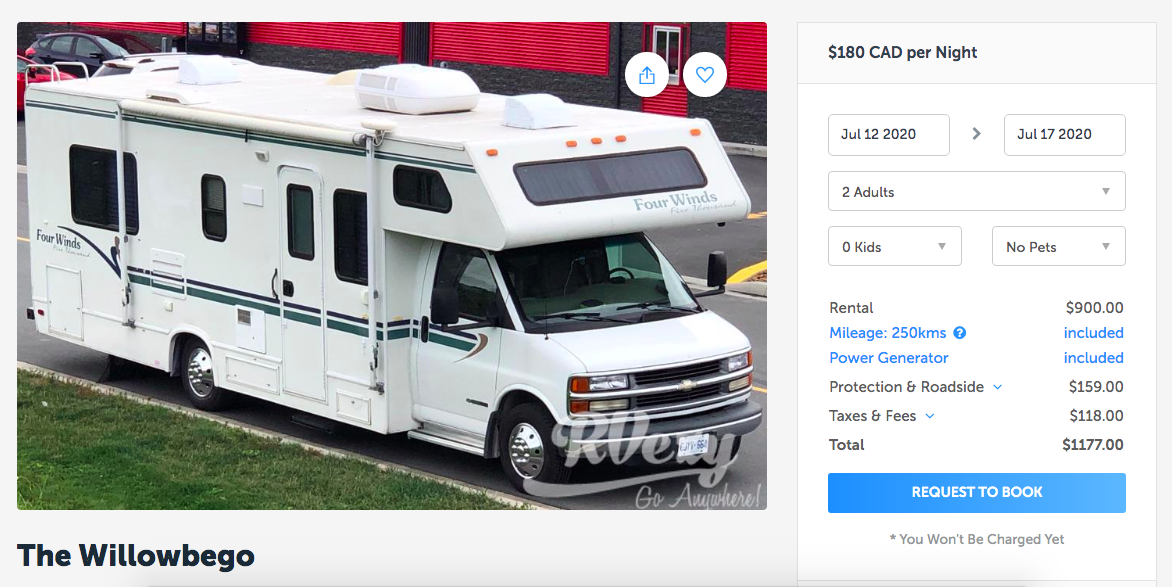Click the share icon on photo
1172x587 pixels.
pyautogui.click(x=647, y=75)
